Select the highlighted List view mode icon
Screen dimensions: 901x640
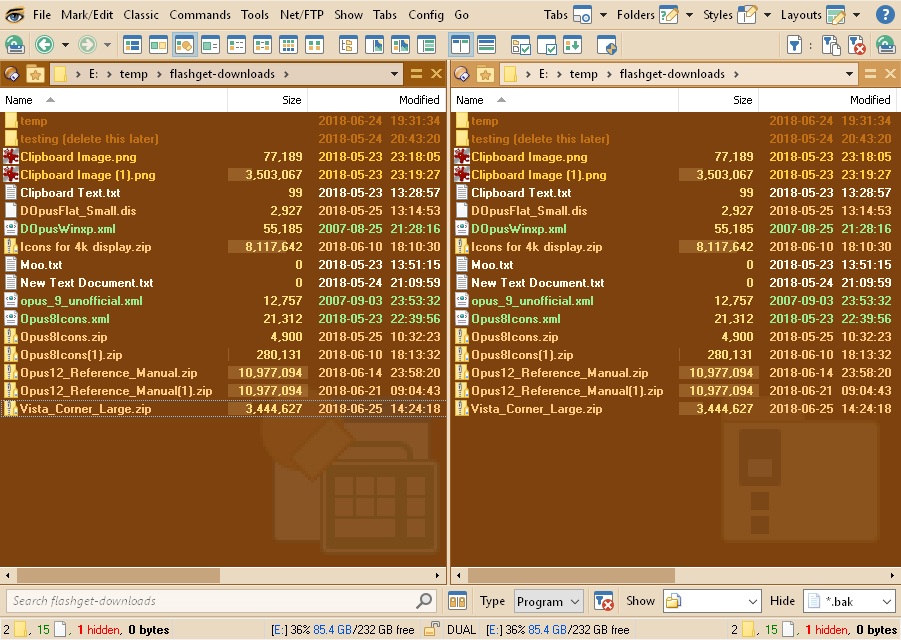[184, 45]
